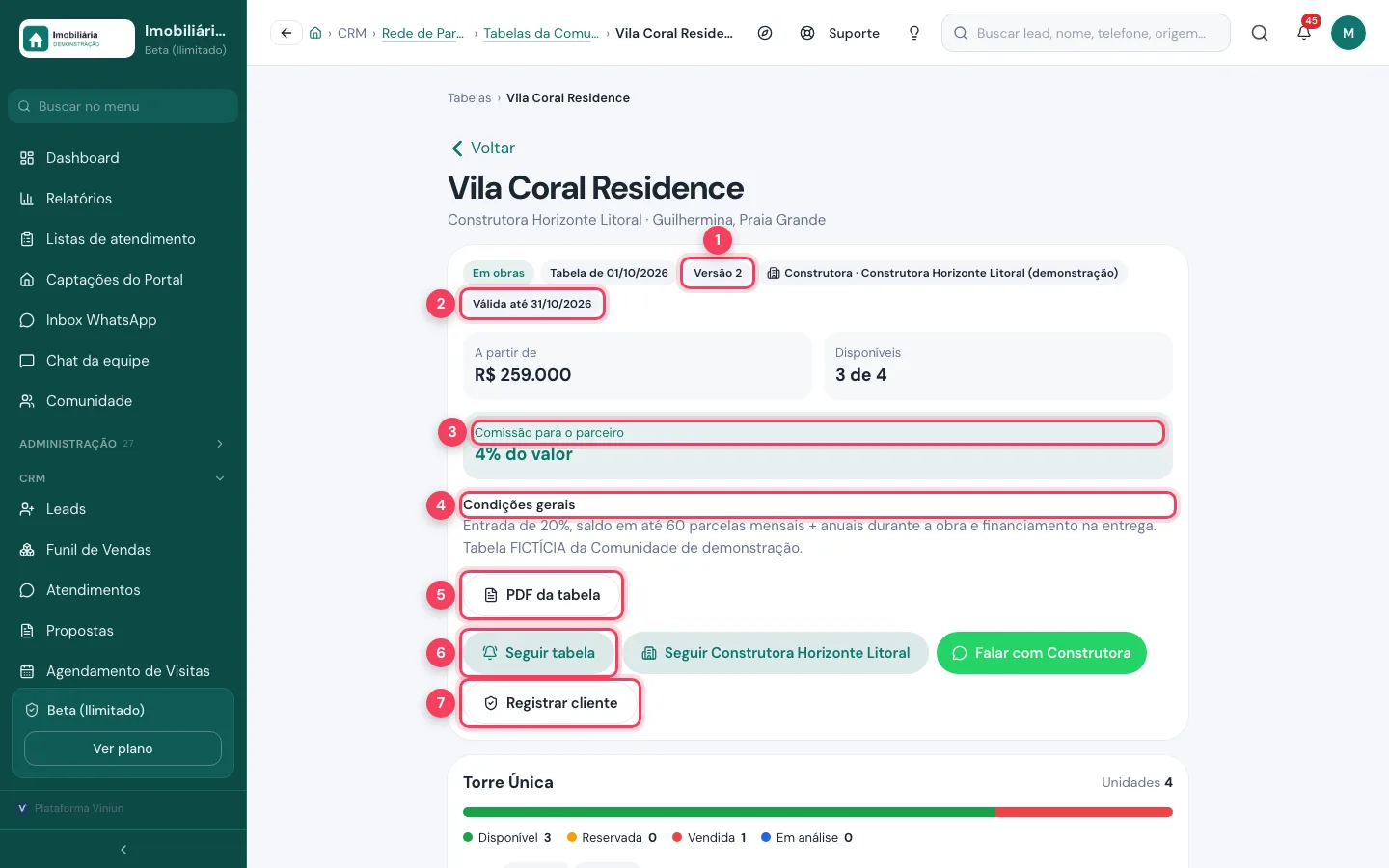Image resolution: width=1389 pixels, height=868 pixels.
Task: Click the Construtora Horizonte Litoral demonstração chip
Action: coord(942,273)
